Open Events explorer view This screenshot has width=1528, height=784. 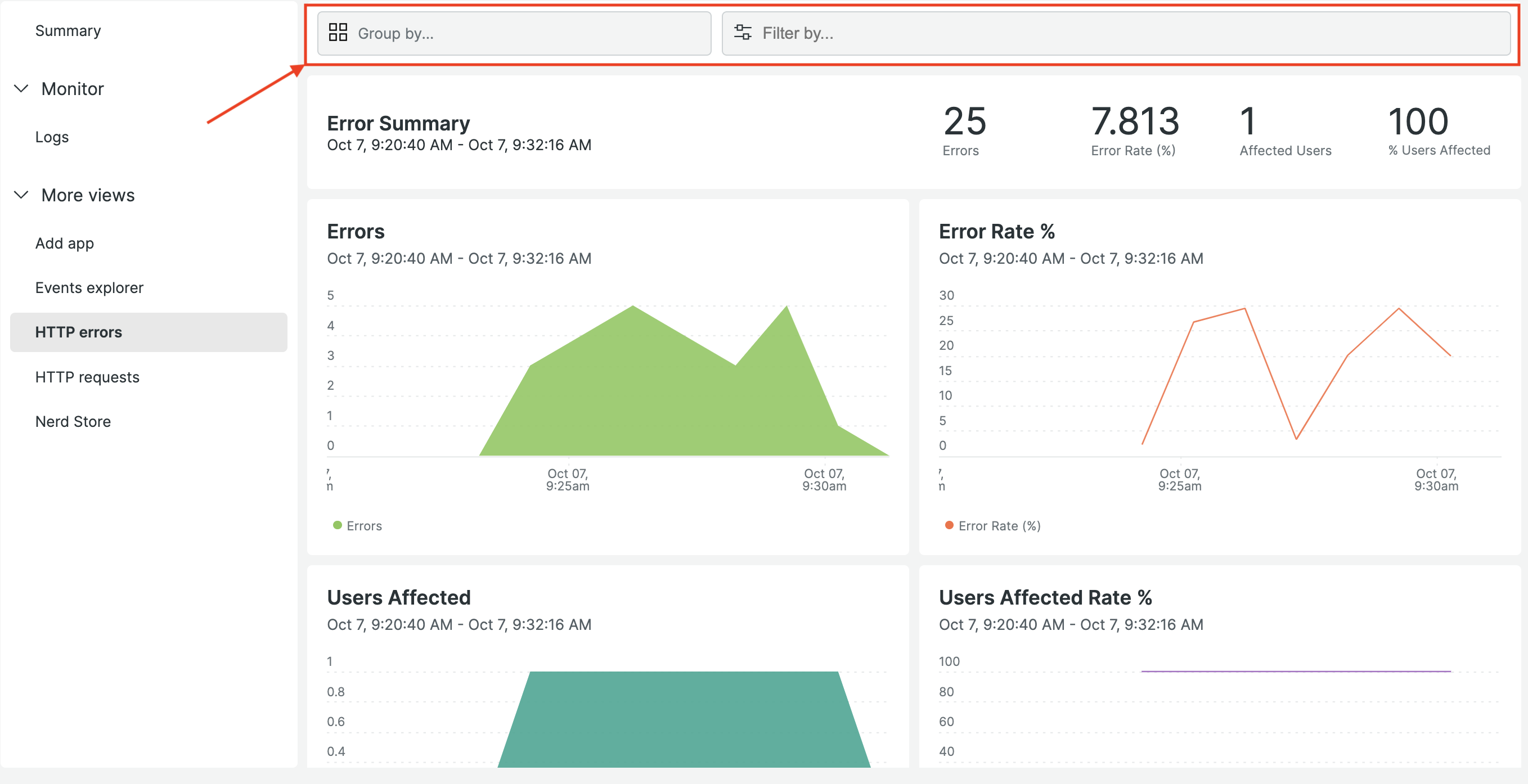point(89,287)
